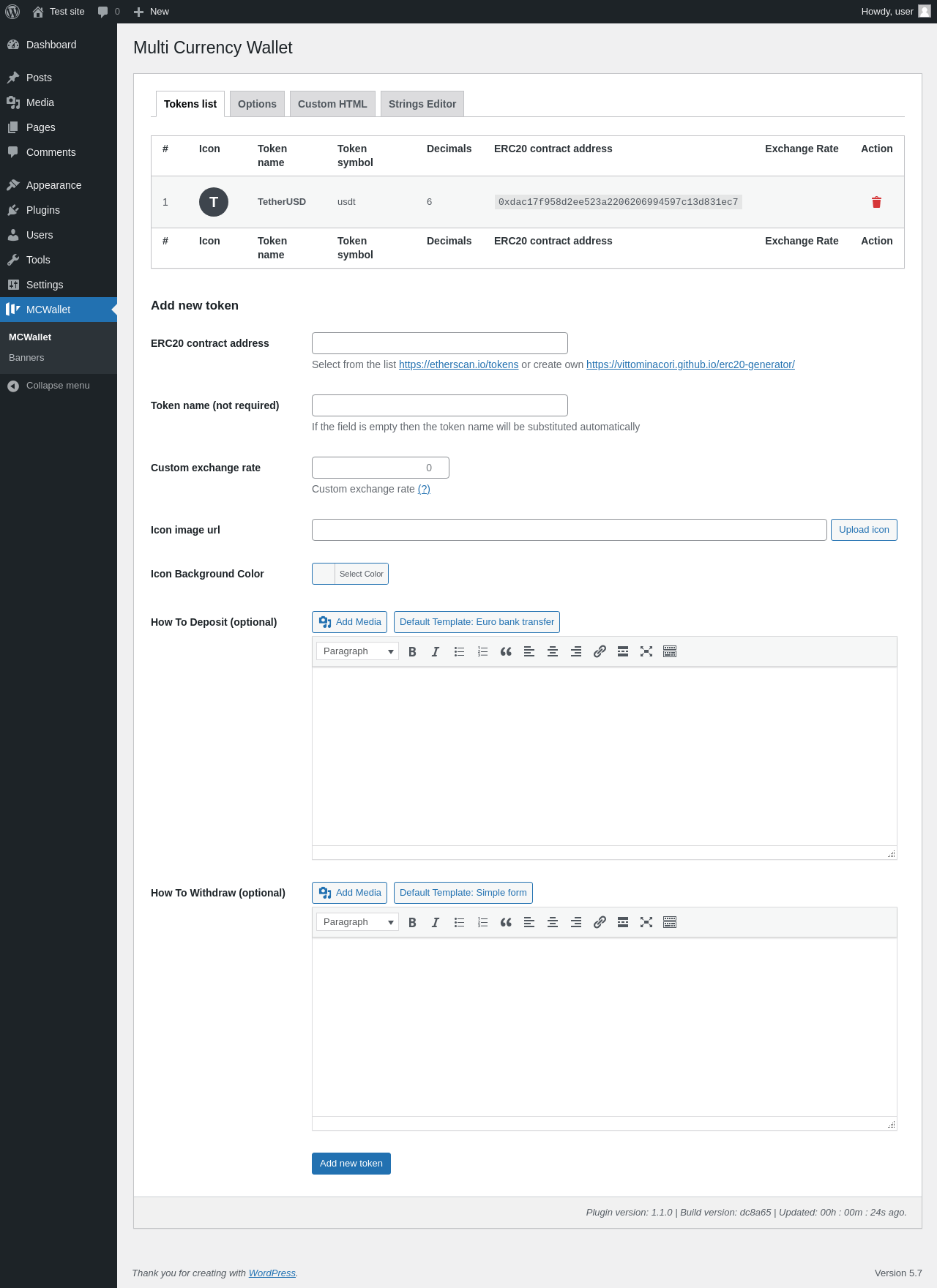Select the Tokens list tab

(x=190, y=104)
